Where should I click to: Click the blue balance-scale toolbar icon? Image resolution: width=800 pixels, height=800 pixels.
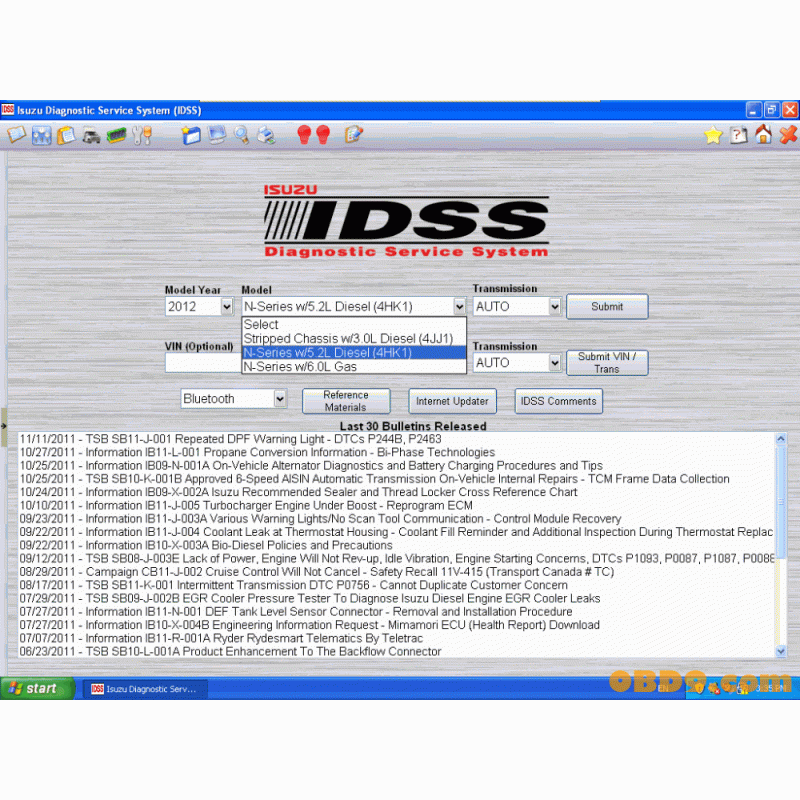click(x=41, y=136)
